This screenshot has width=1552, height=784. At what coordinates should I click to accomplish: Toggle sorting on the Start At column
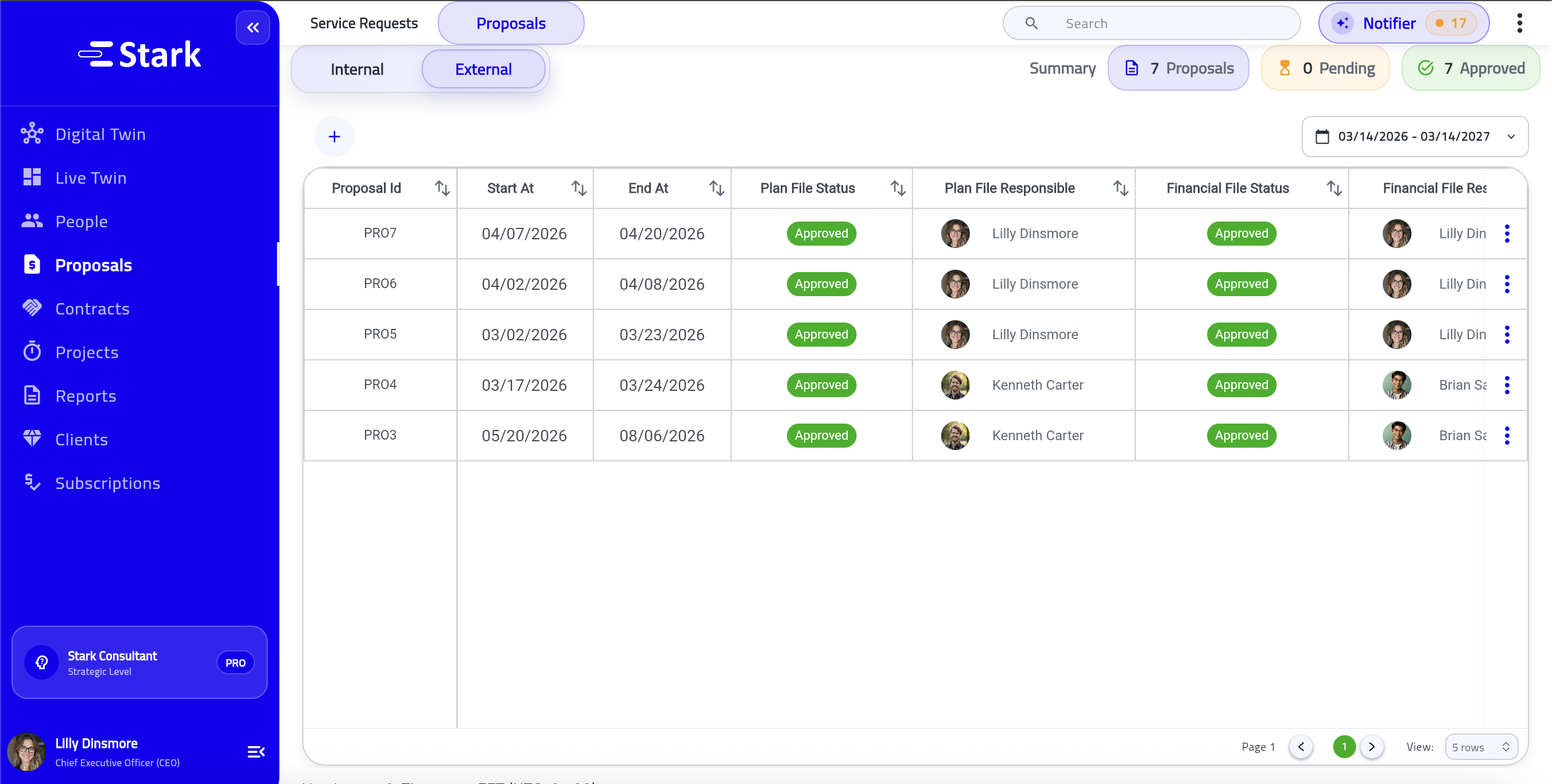point(580,188)
